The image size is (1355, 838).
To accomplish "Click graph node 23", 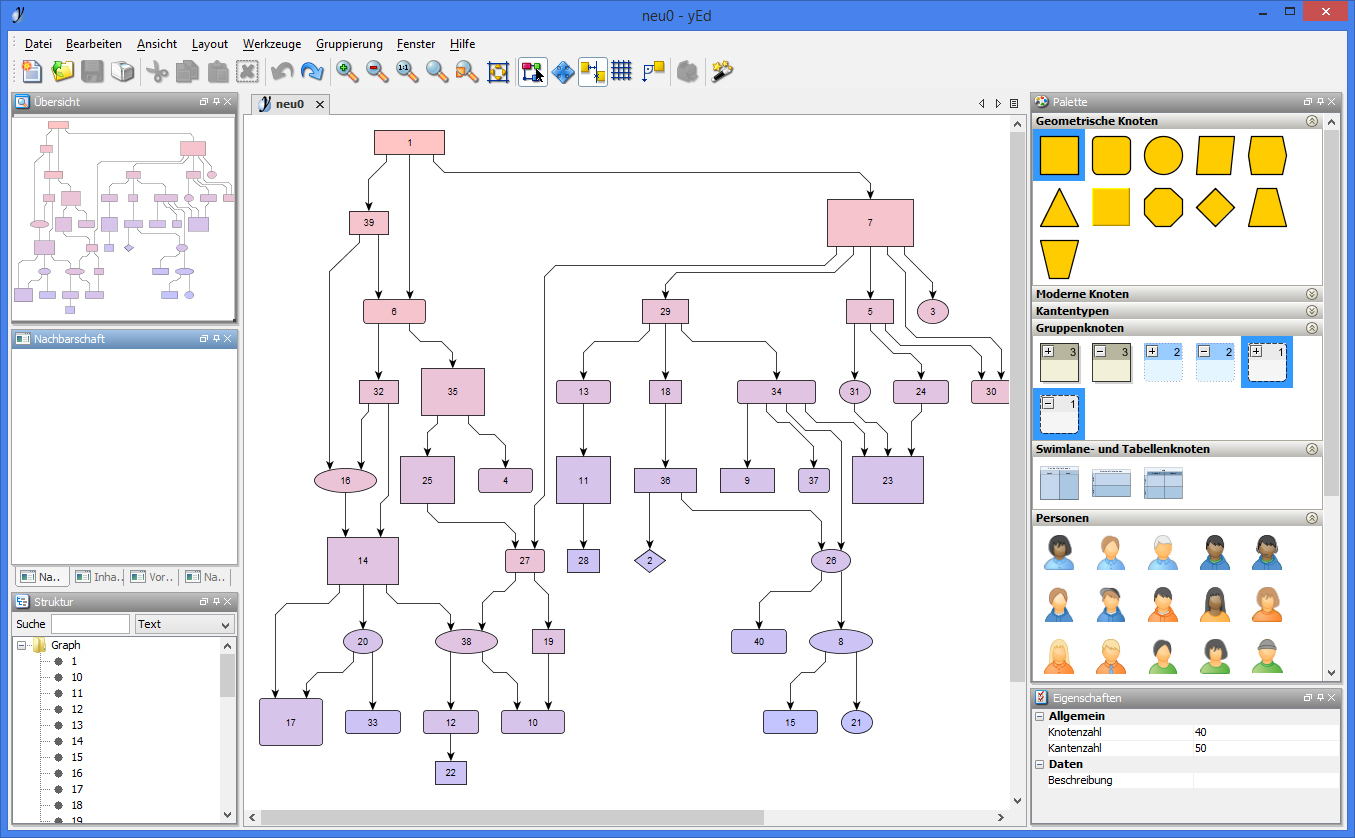I will coord(887,480).
